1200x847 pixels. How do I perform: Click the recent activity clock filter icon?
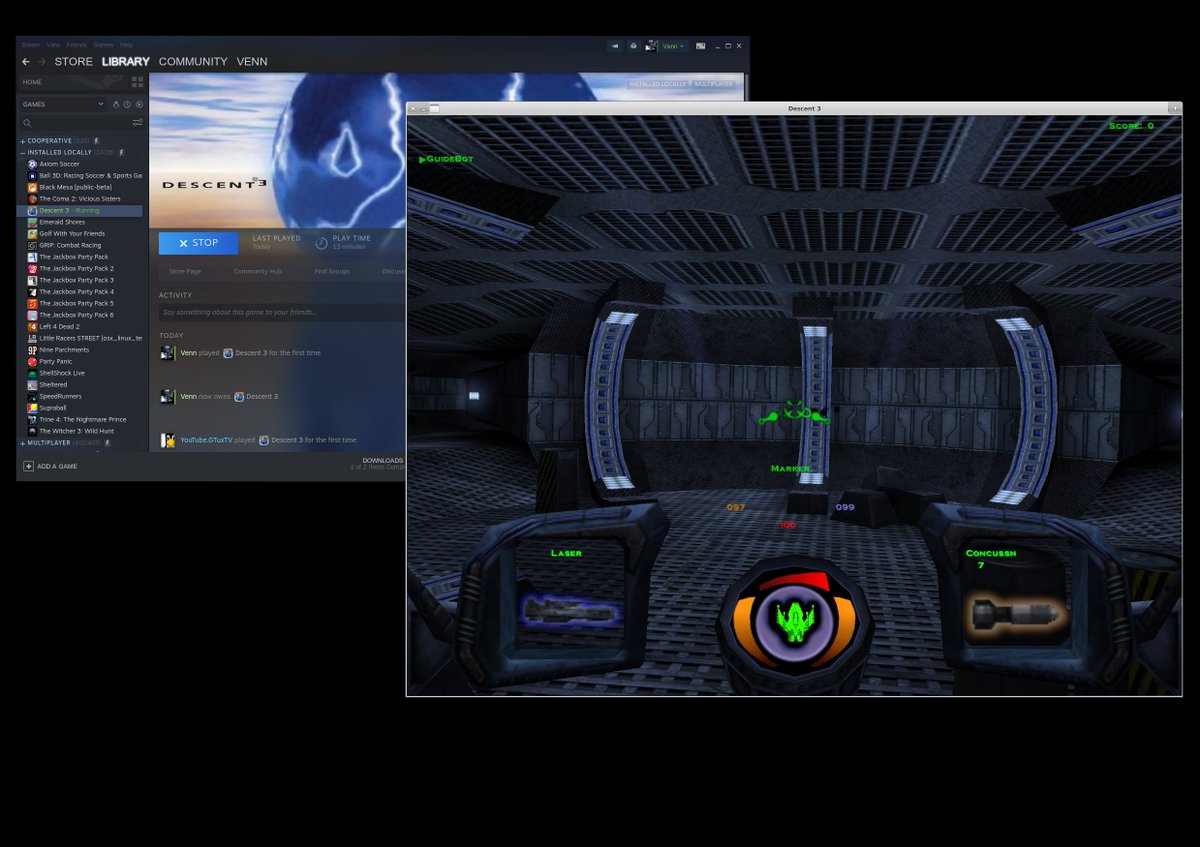pos(128,104)
